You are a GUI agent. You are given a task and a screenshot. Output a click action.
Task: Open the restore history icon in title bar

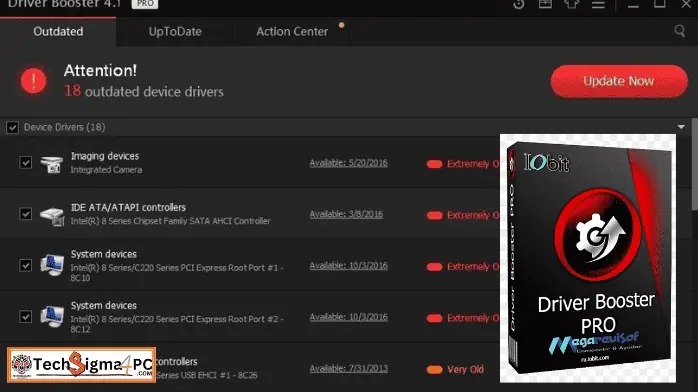[519, 4]
